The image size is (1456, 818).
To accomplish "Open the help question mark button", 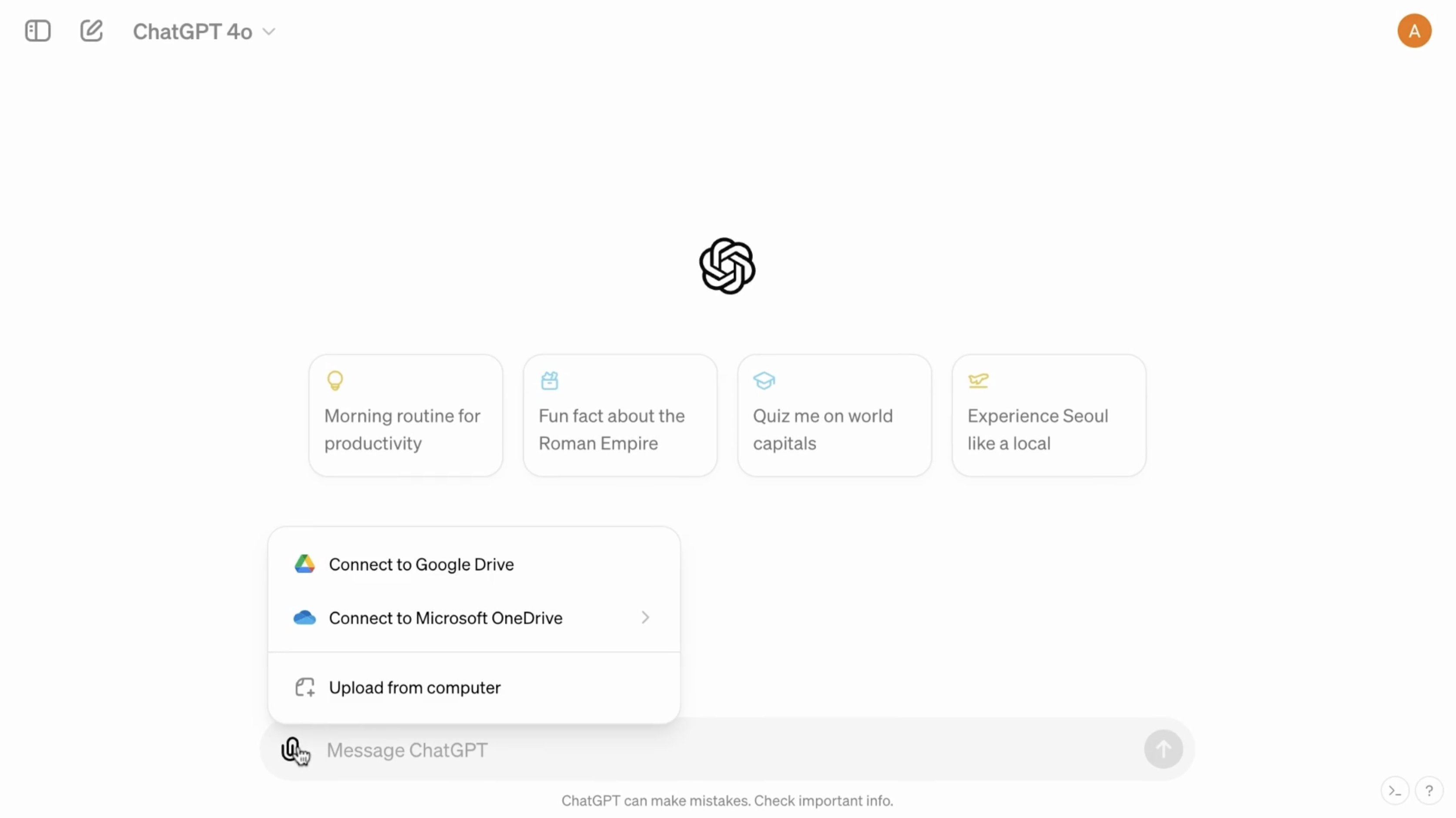I will 1429,791.
